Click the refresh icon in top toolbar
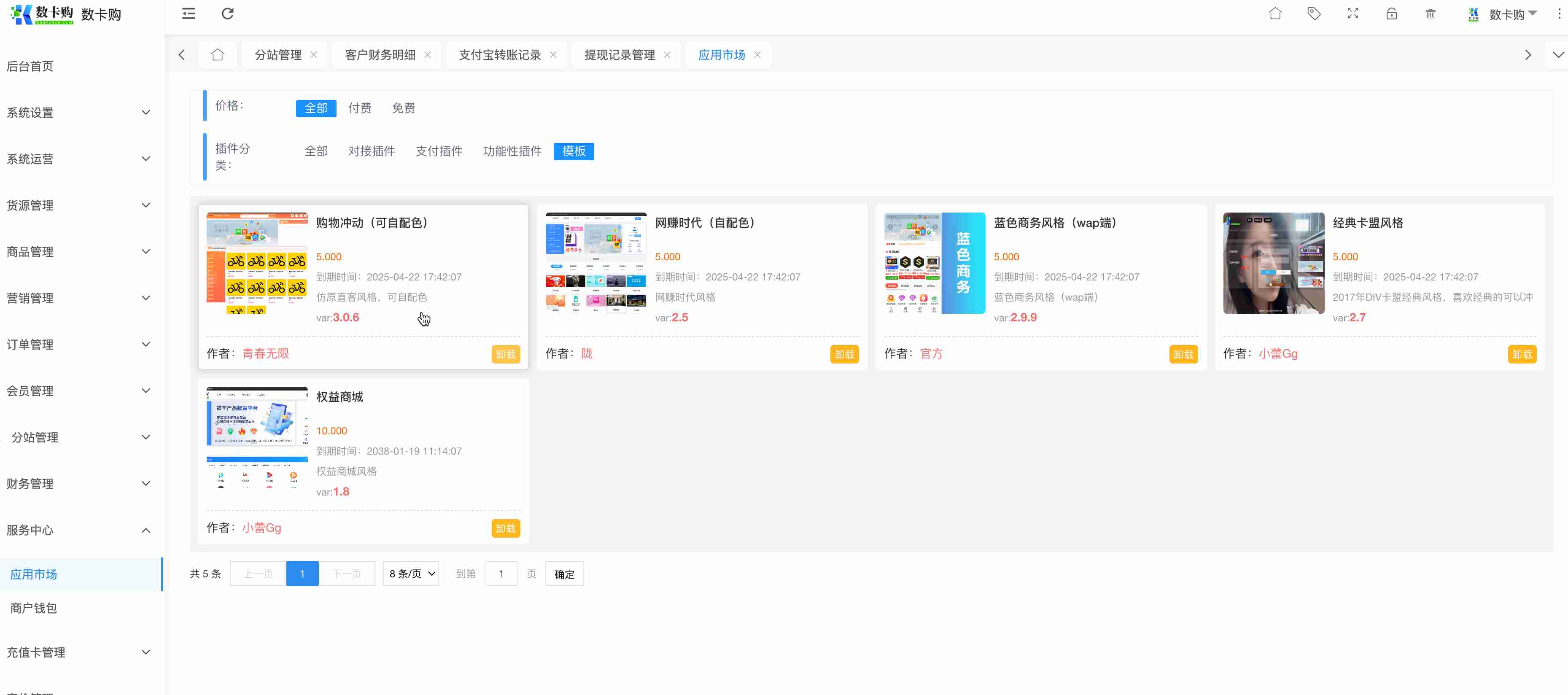1568x695 pixels. (x=227, y=13)
